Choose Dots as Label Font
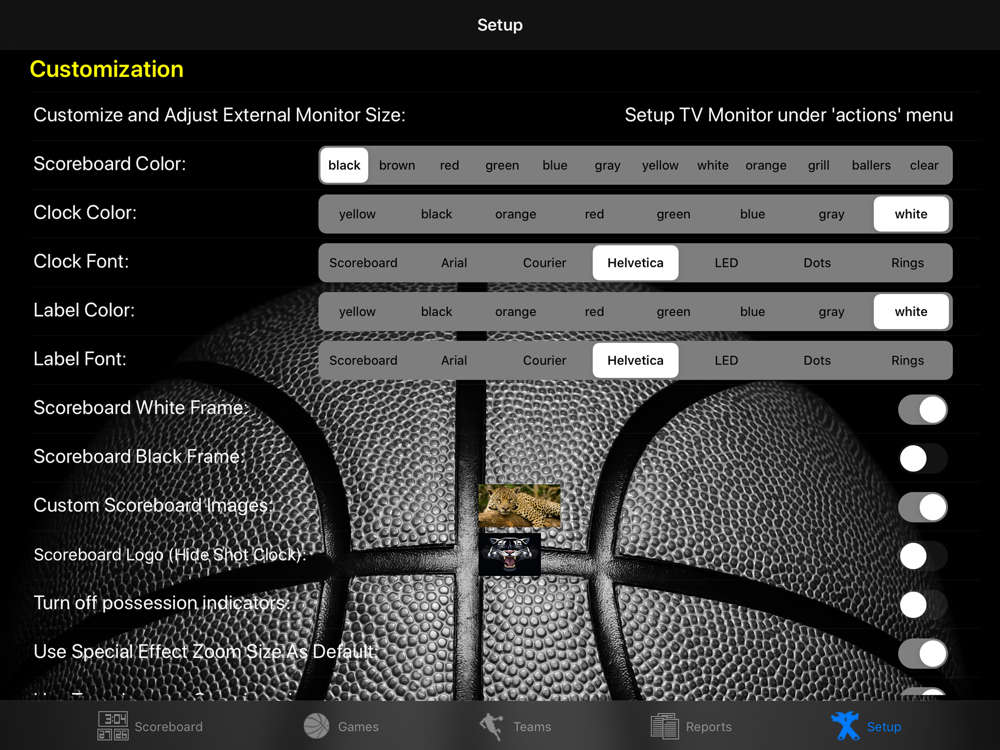This screenshot has width=1000, height=750. pos(817,360)
